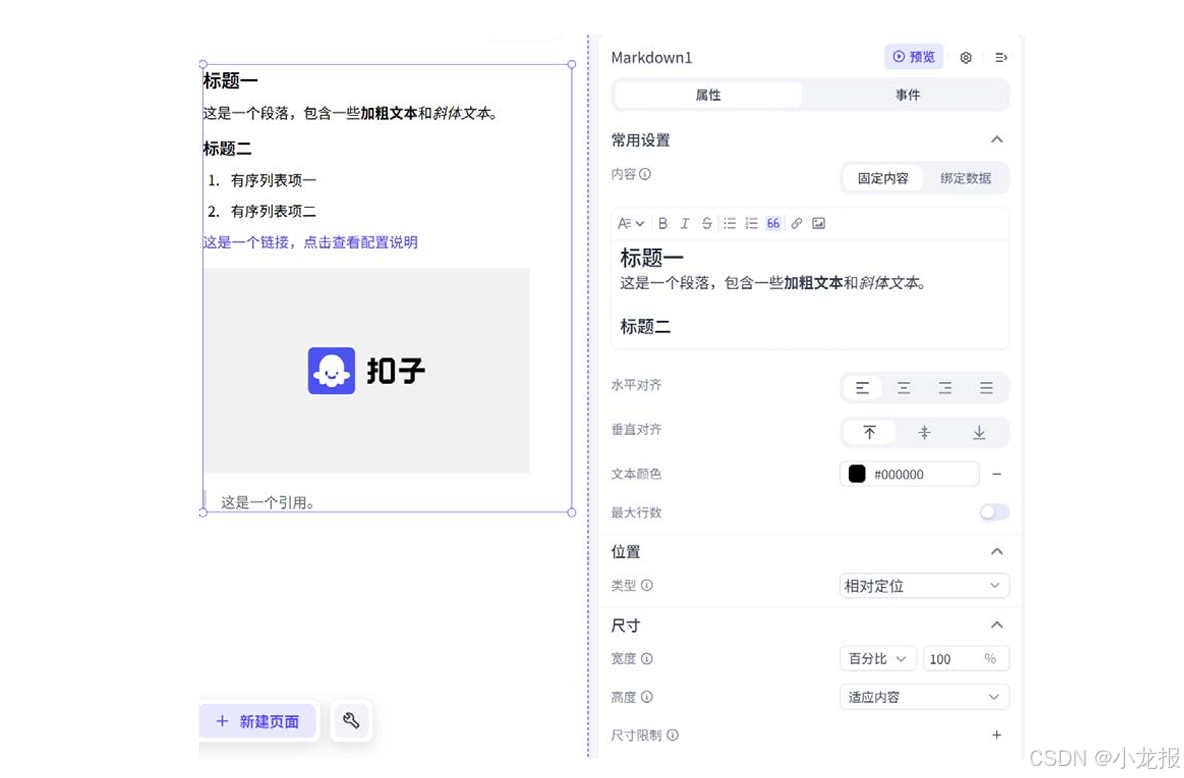Toggle strikethrough formatting in editor toolbar

(706, 224)
